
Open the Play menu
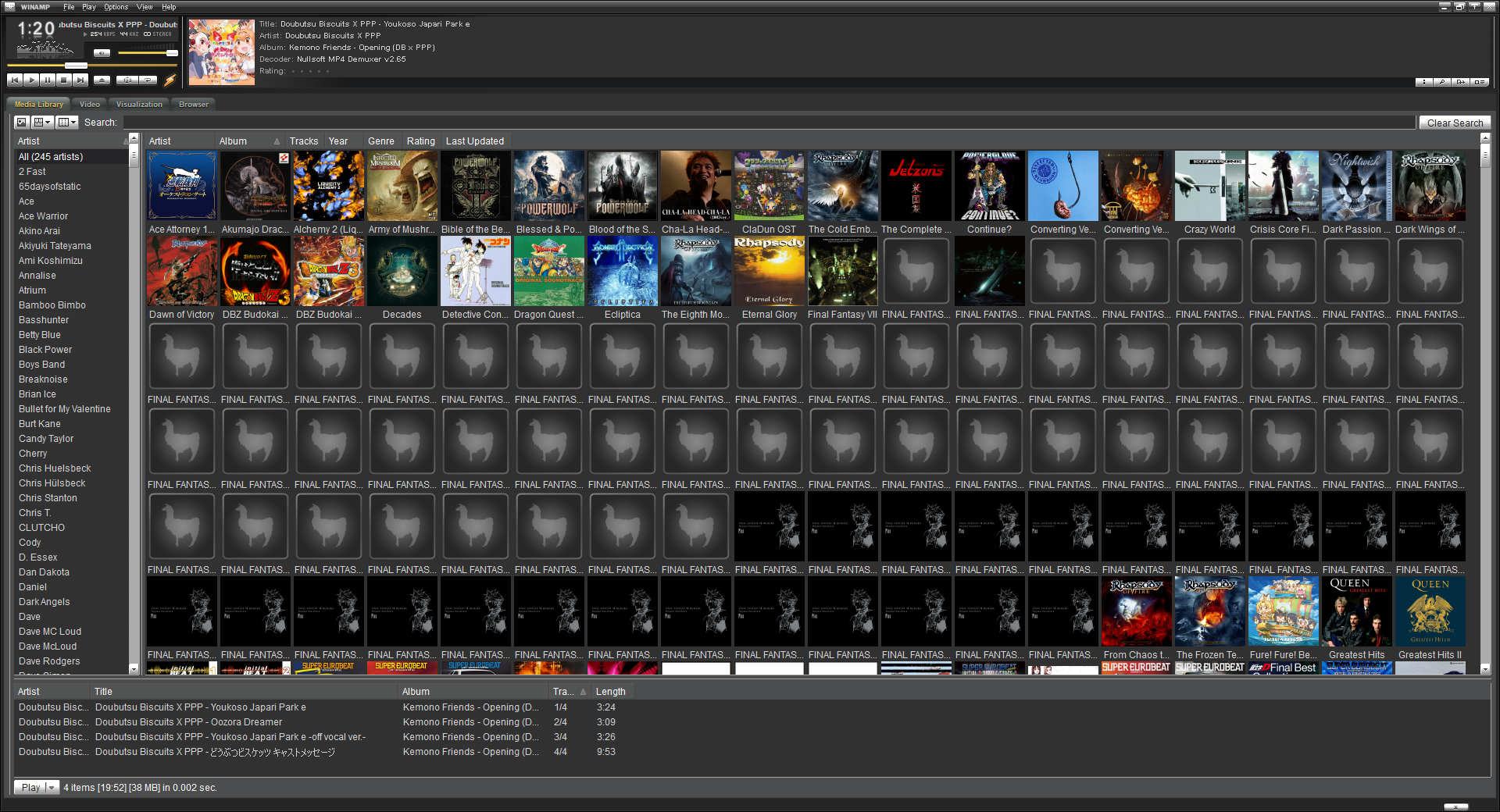[x=89, y=7]
